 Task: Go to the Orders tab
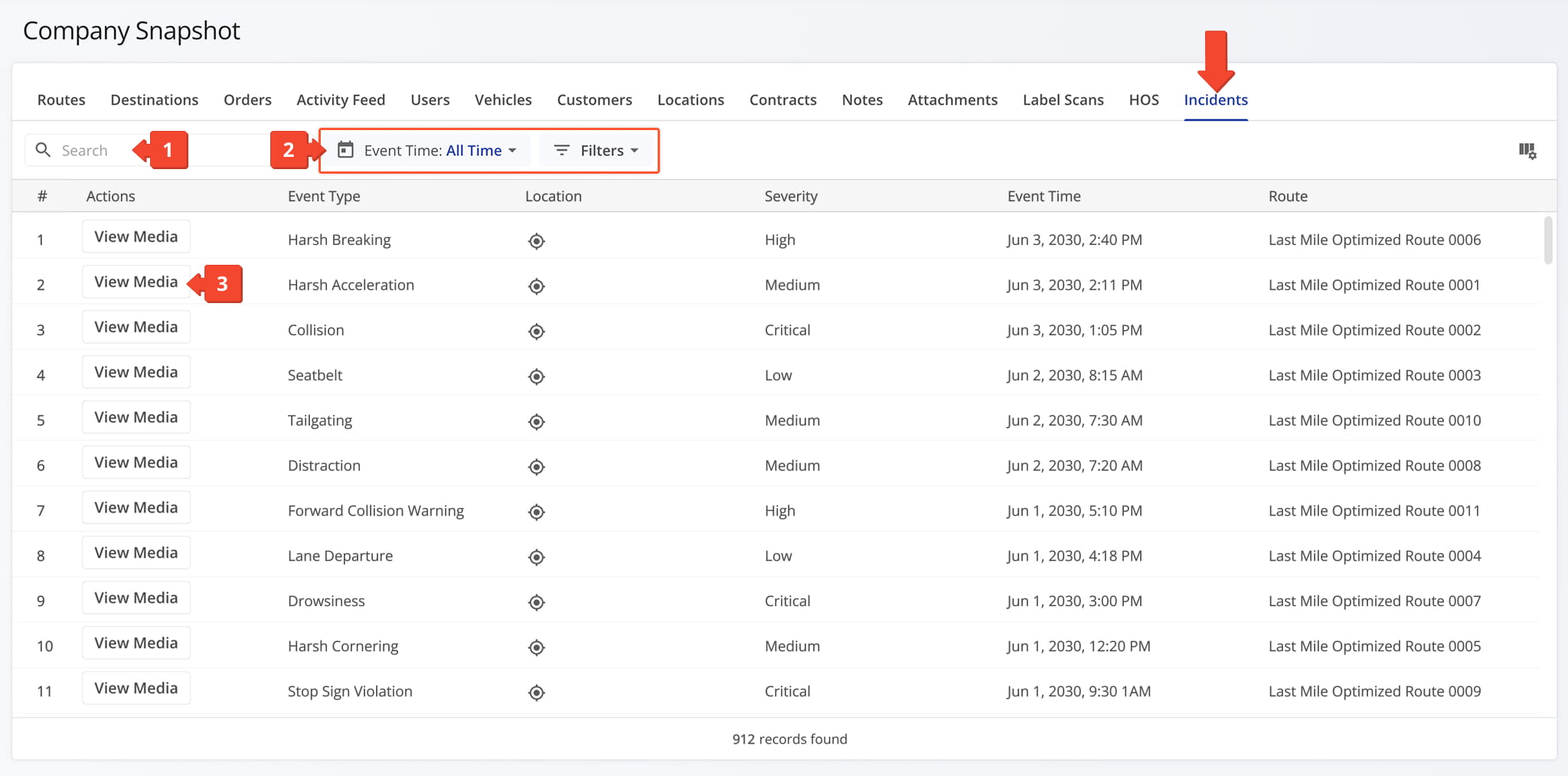coord(247,99)
